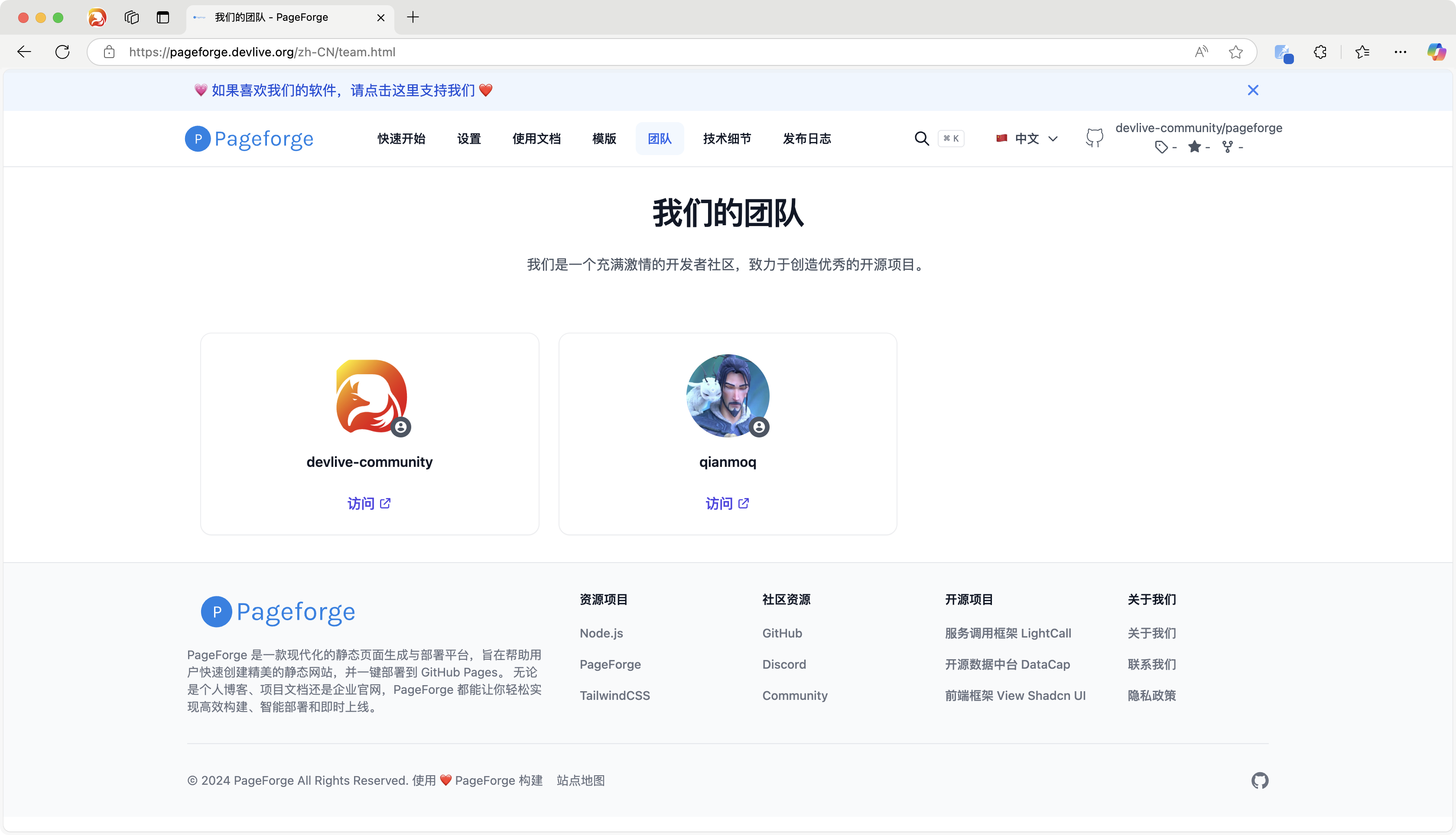Open the browser profile avatar icon
The width and height of the screenshot is (1456, 835).
(x=97, y=17)
